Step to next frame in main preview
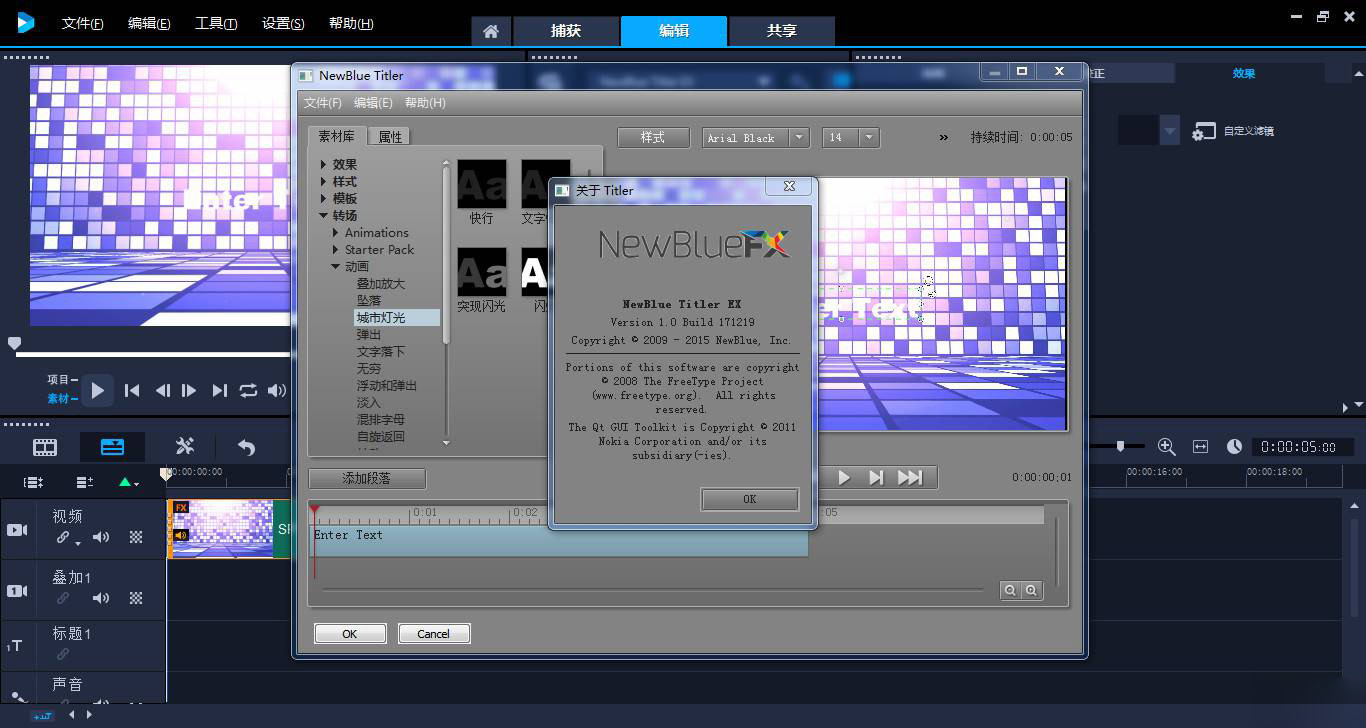 click(x=189, y=391)
